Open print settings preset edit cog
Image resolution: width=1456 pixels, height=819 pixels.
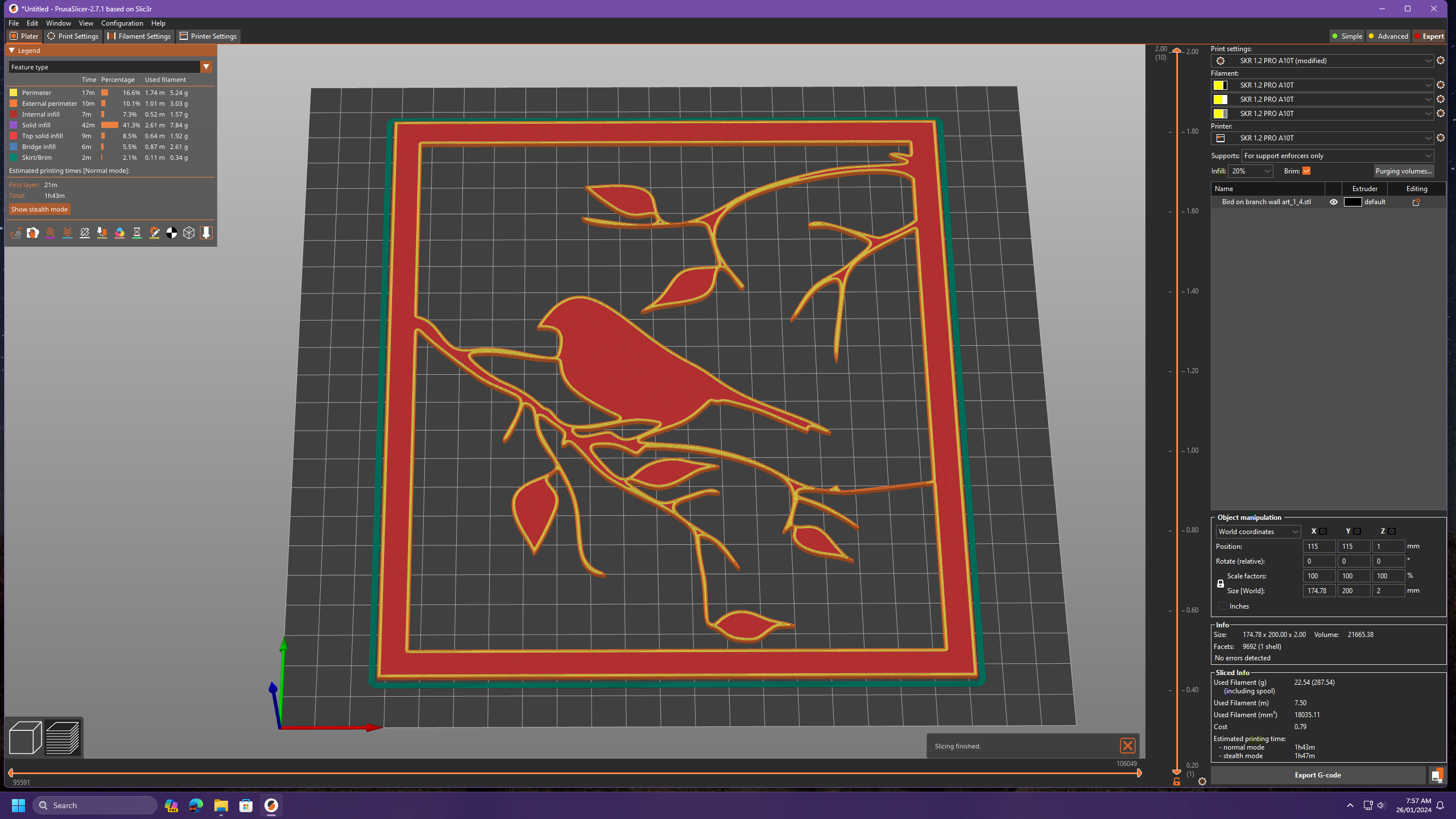[x=1441, y=60]
